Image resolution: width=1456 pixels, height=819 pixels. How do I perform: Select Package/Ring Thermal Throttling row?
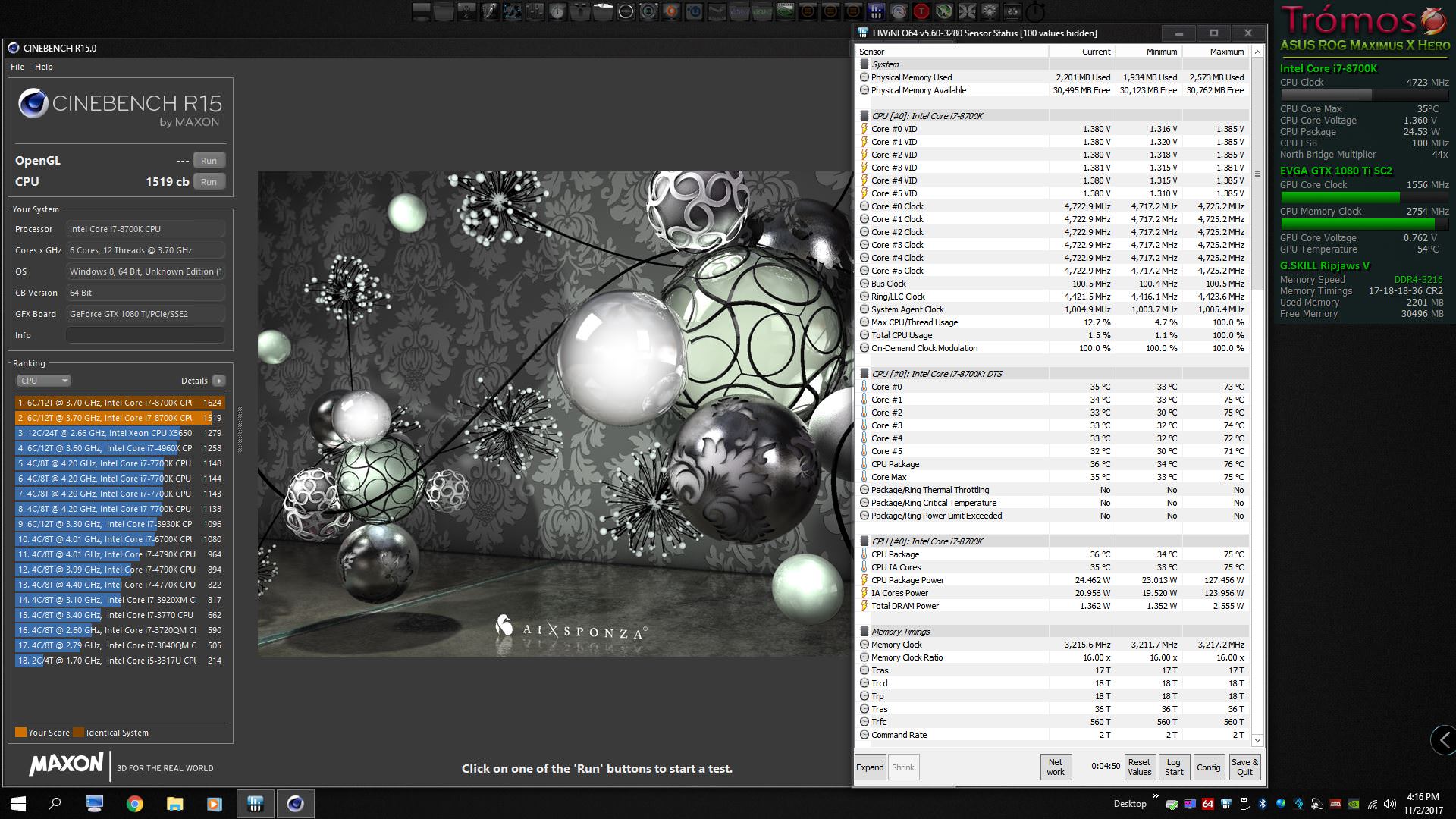(1053, 490)
